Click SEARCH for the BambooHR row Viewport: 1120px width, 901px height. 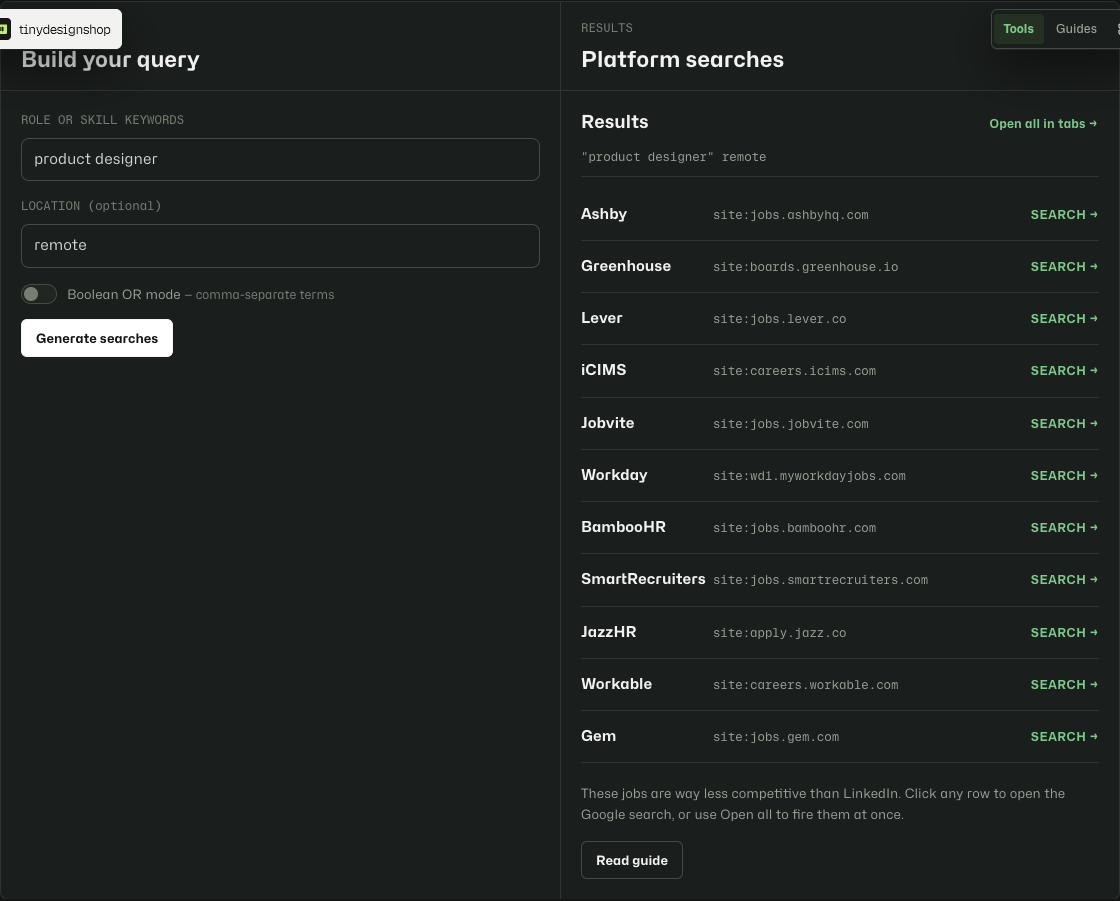[1064, 528]
